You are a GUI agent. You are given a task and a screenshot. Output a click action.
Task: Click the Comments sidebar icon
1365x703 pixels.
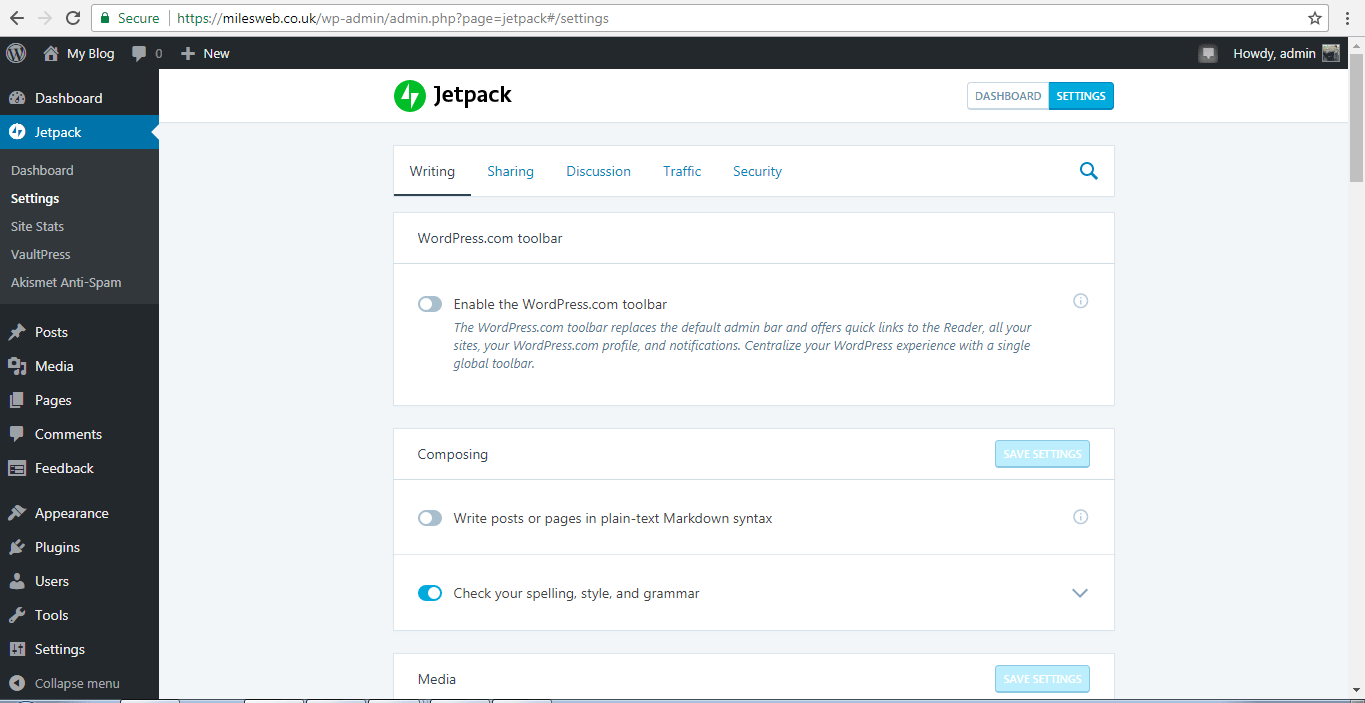pos(17,434)
